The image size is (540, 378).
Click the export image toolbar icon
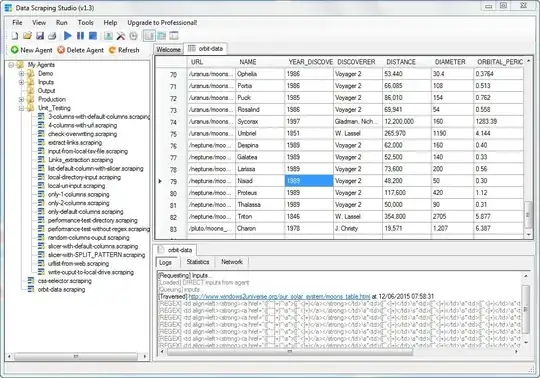[x=108, y=36]
